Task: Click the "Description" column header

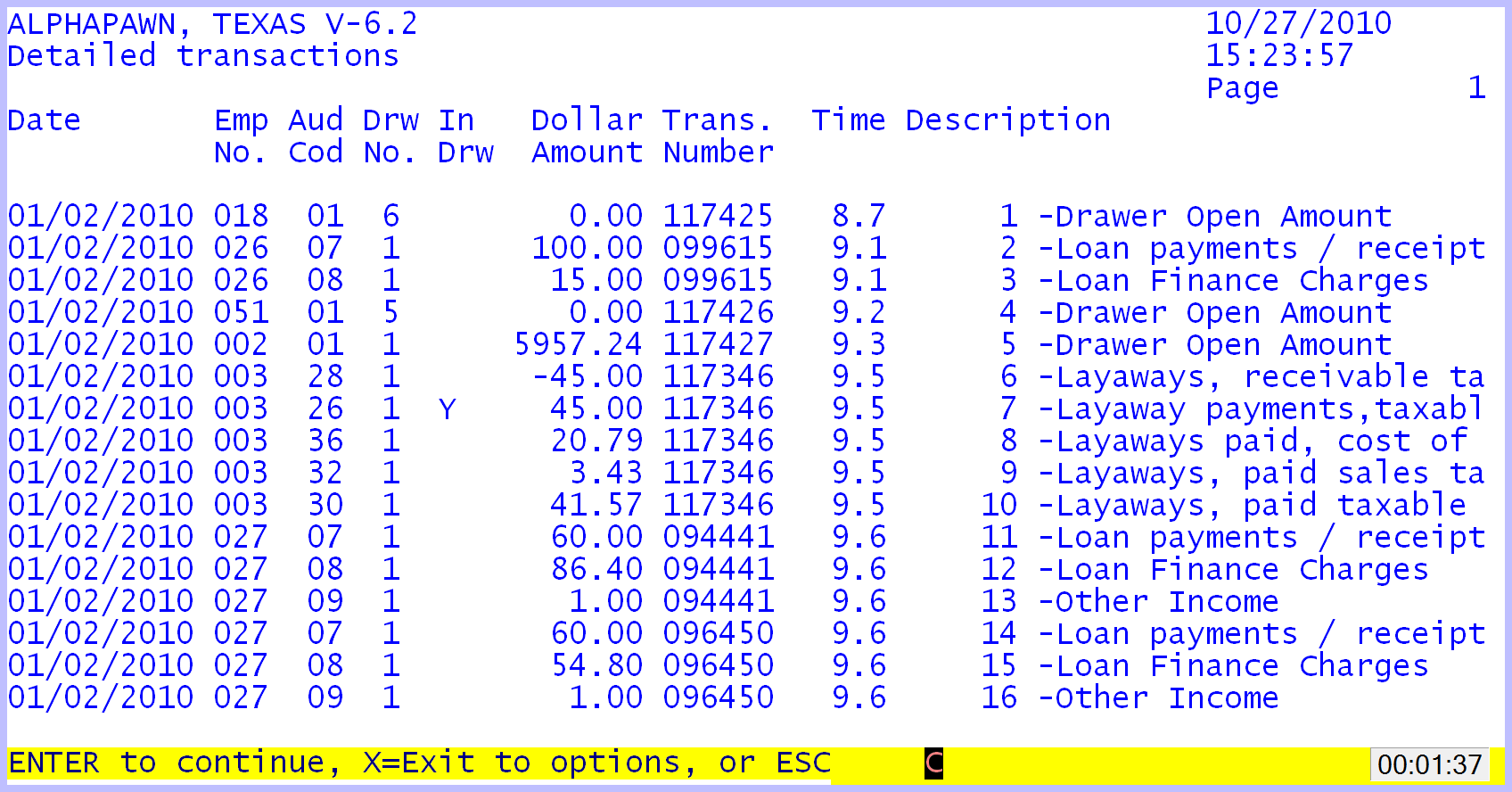Action: pyautogui.click(x=1007, y=120)
